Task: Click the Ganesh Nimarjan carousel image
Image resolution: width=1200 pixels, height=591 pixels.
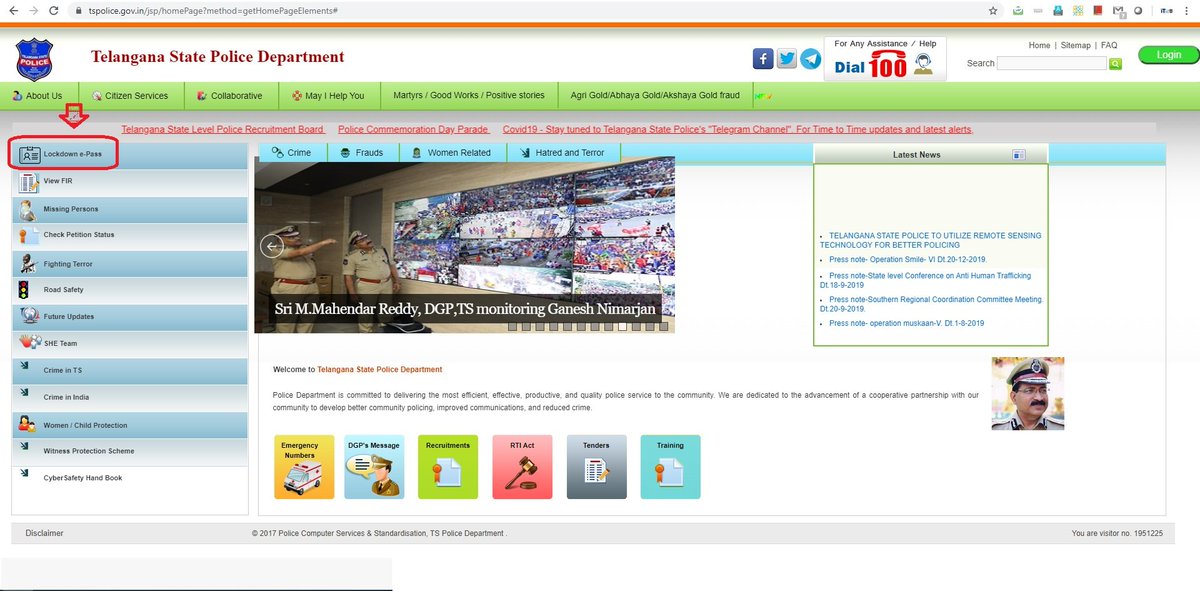Action: click(465, 244)
